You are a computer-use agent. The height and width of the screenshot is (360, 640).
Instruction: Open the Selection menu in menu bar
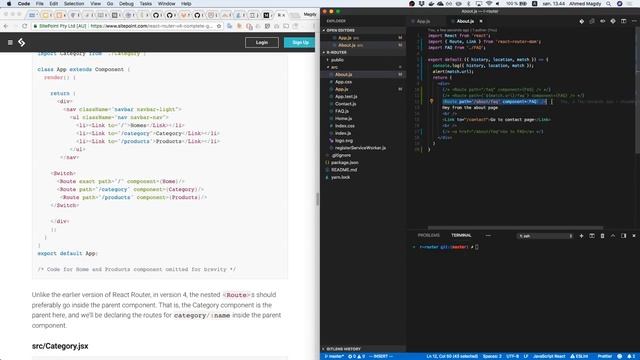tap(74, 4)
